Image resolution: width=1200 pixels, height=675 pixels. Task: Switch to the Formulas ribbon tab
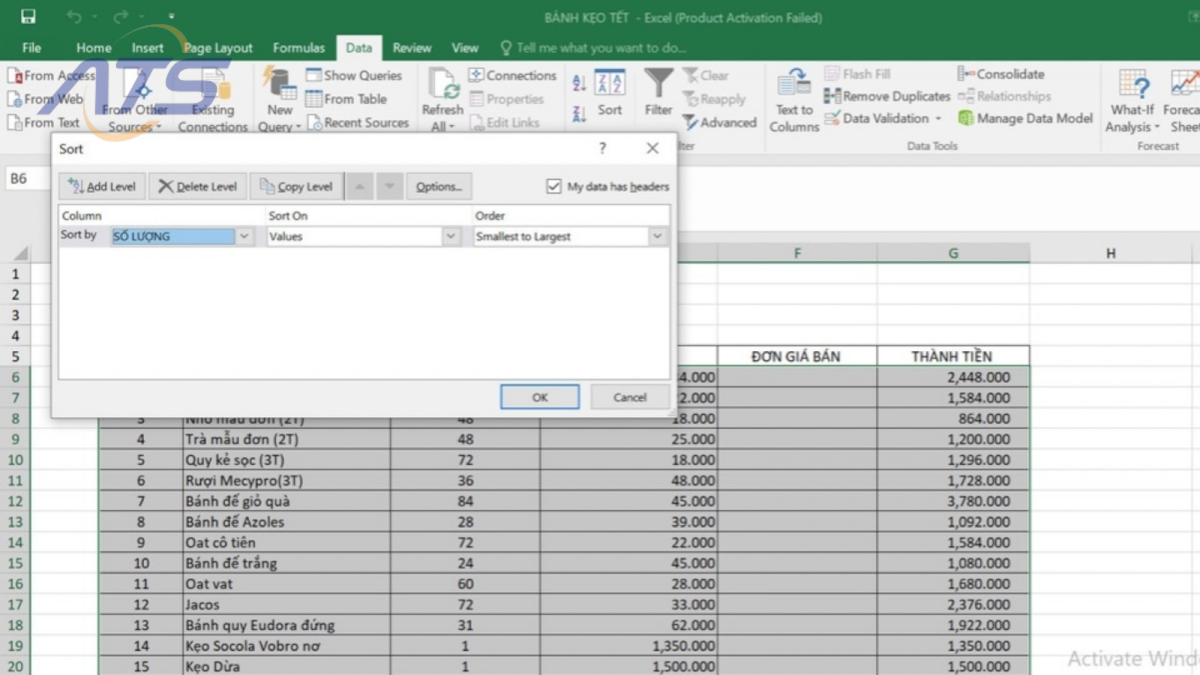(x=298, y=47)
